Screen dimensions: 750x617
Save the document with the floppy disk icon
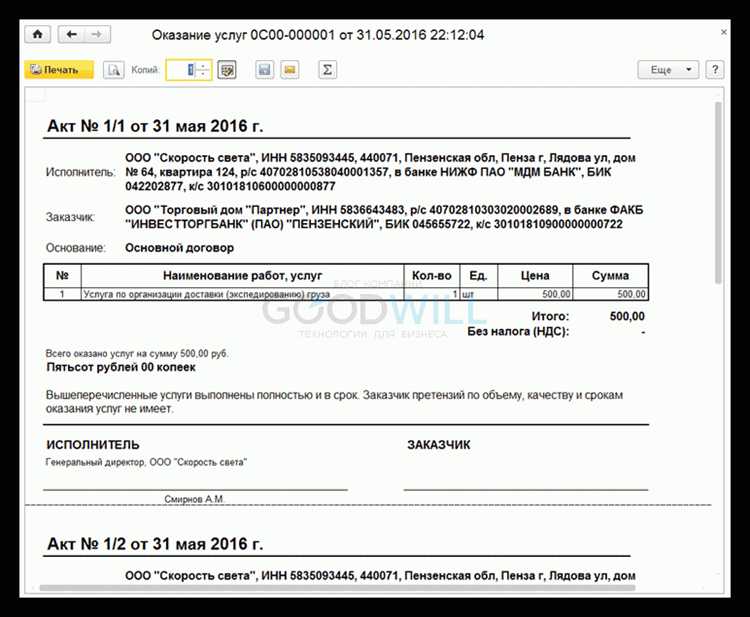click(265, 70)
